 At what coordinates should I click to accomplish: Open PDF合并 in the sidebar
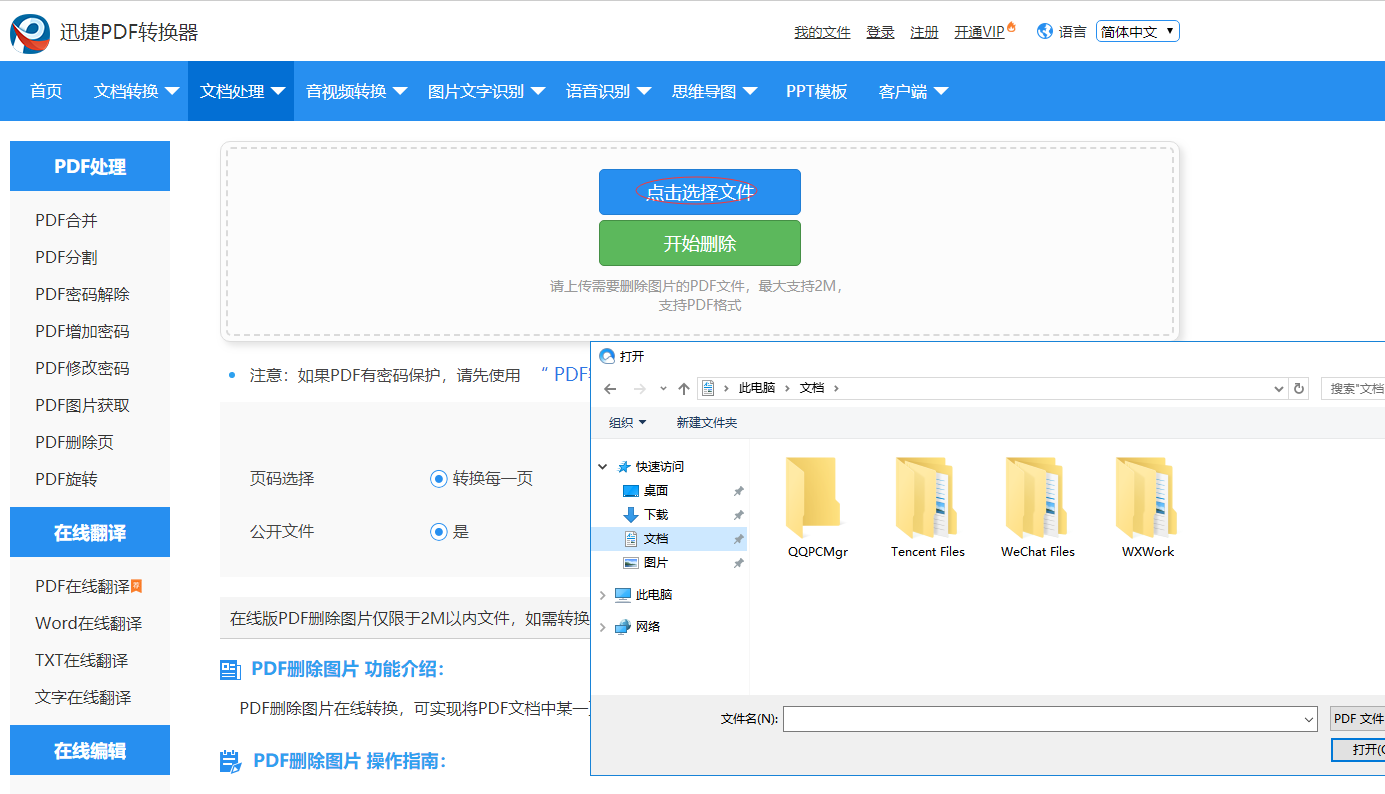point(66,220)
